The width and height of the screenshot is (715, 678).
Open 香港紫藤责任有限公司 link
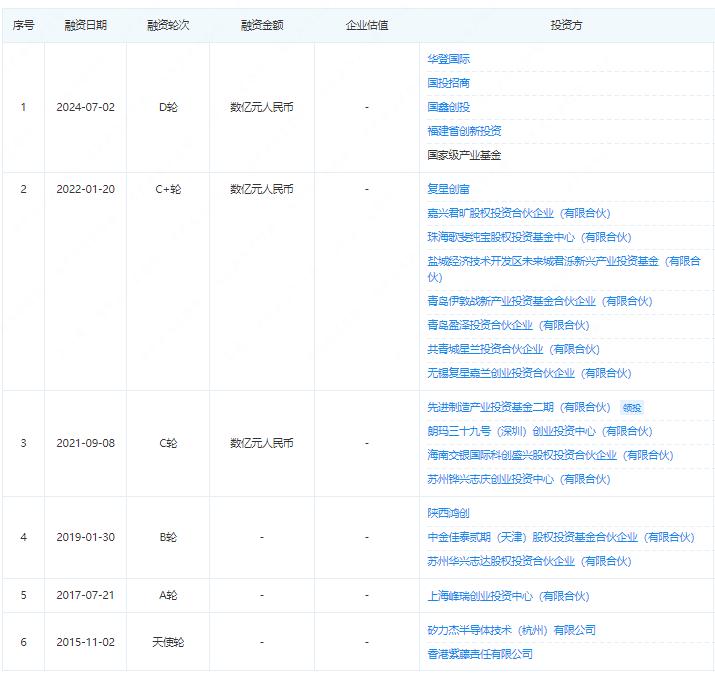point(480,654)
